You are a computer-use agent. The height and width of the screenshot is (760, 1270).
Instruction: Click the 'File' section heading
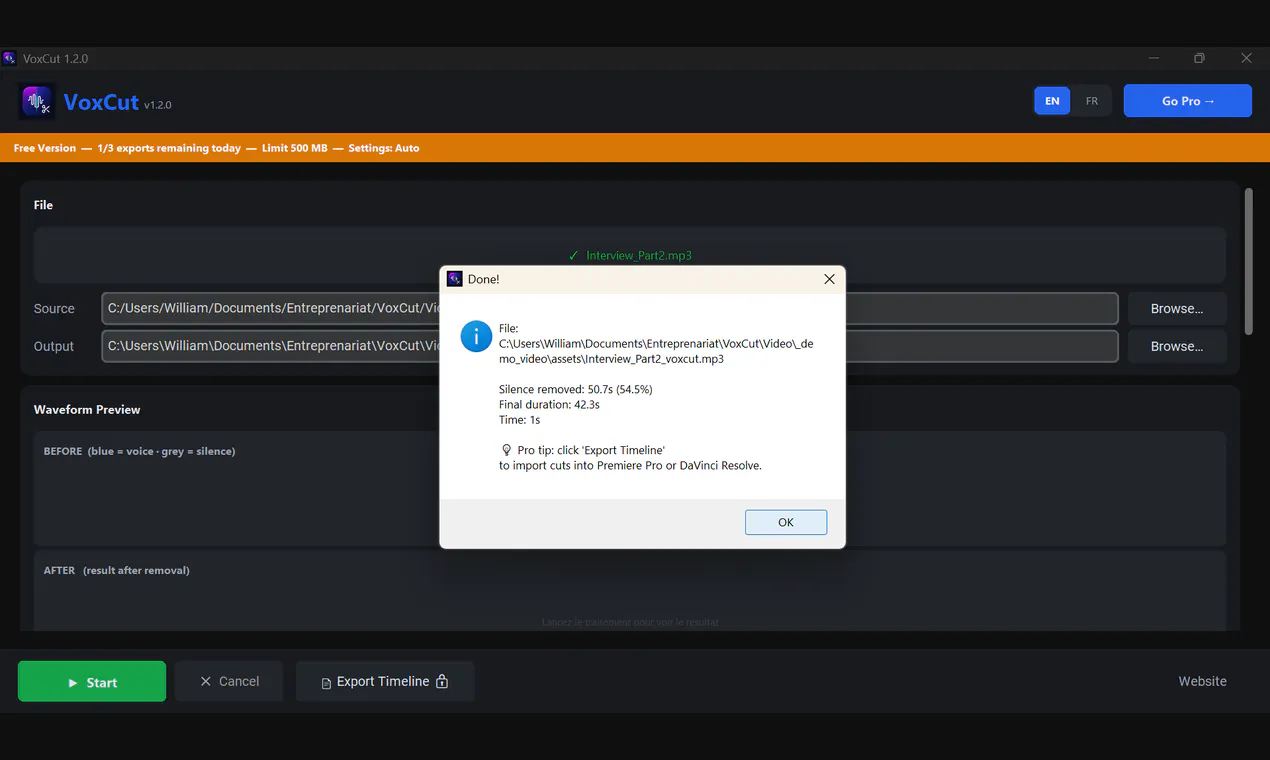point(43,205)
